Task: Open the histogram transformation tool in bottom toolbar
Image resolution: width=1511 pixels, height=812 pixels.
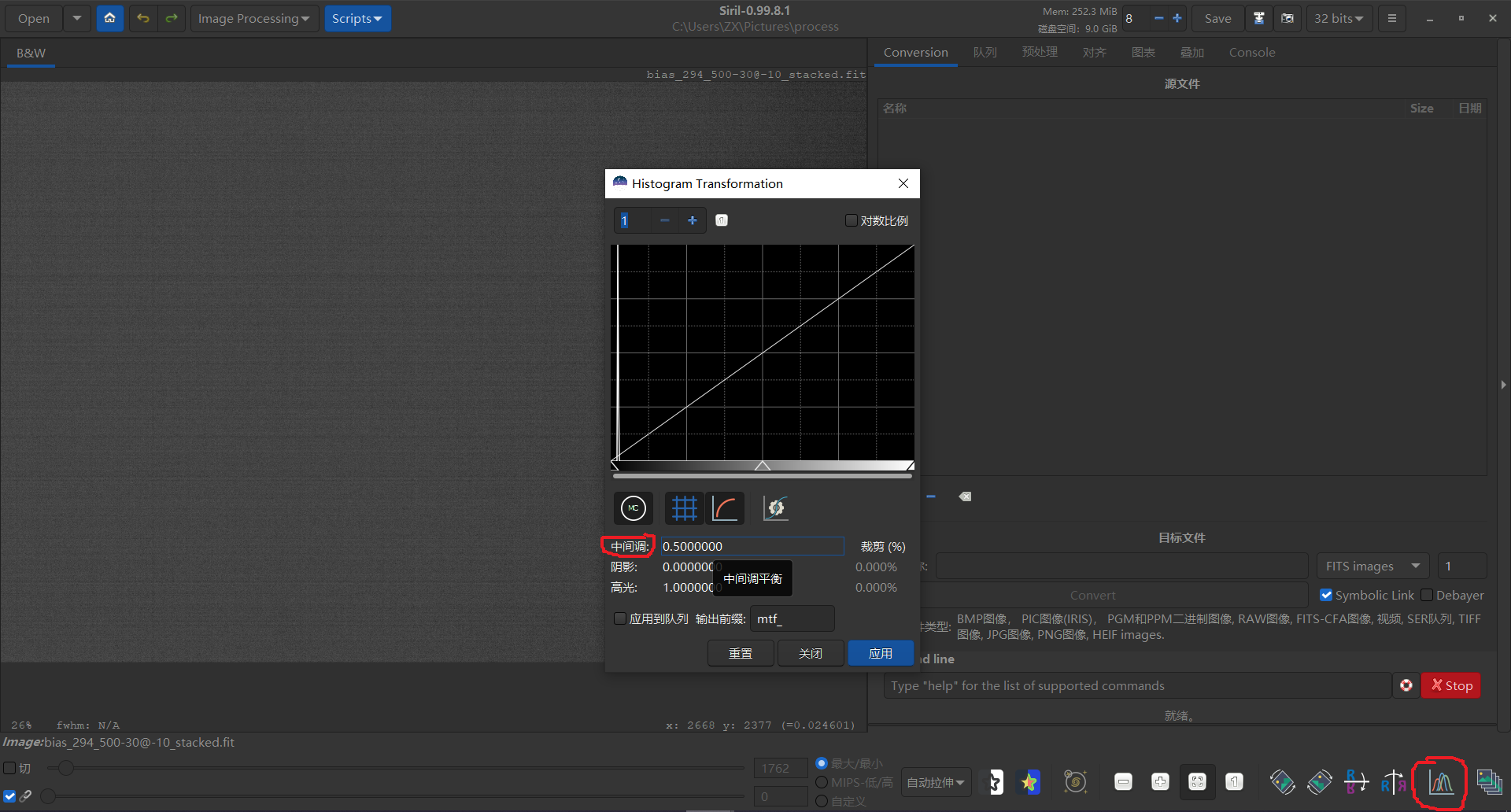Action: tap(1441, 782)
